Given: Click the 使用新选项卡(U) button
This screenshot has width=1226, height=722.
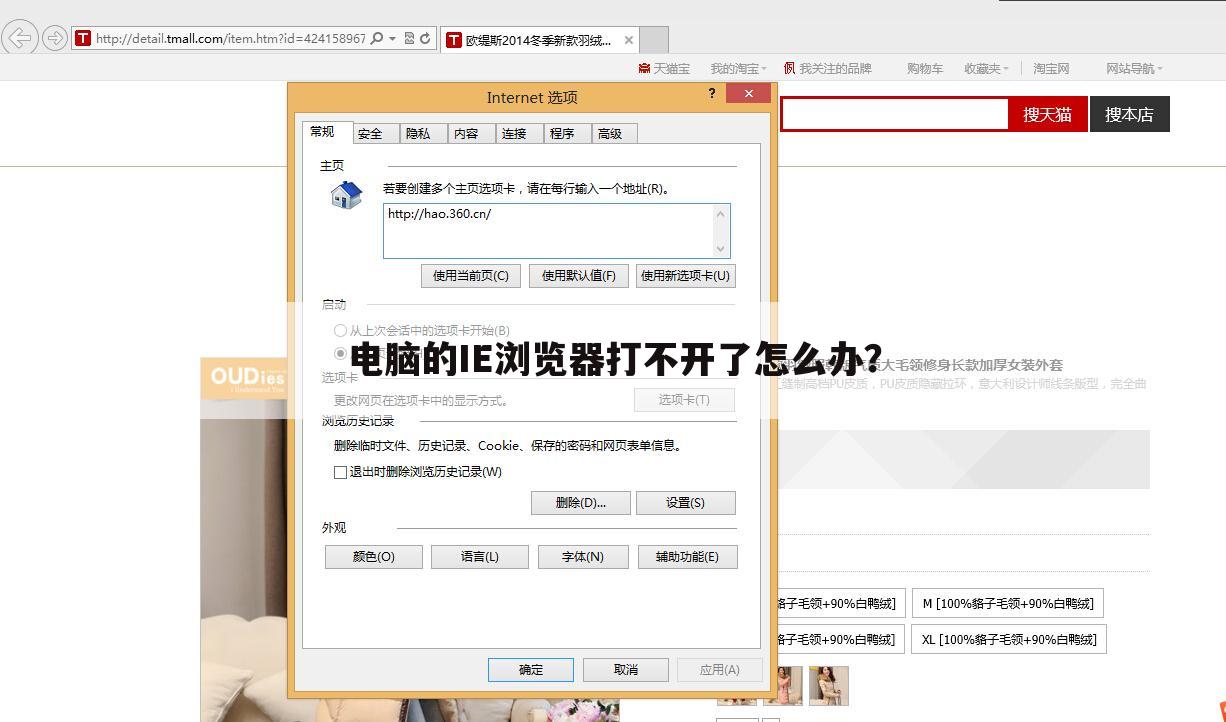Looking at the screenshot, I should pyautogui.click(x=686, y=276).
